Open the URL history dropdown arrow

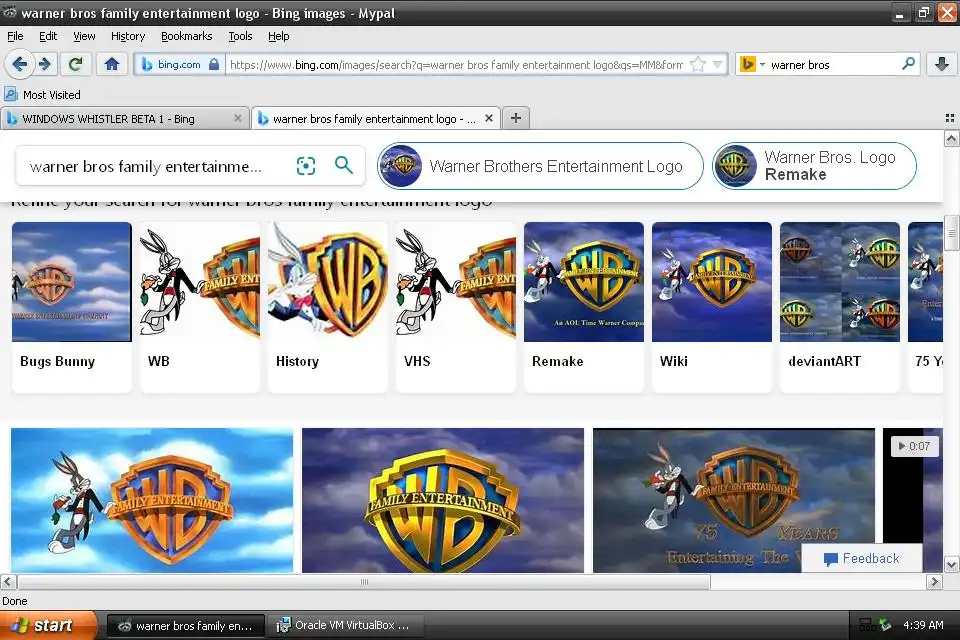[717, 64]
